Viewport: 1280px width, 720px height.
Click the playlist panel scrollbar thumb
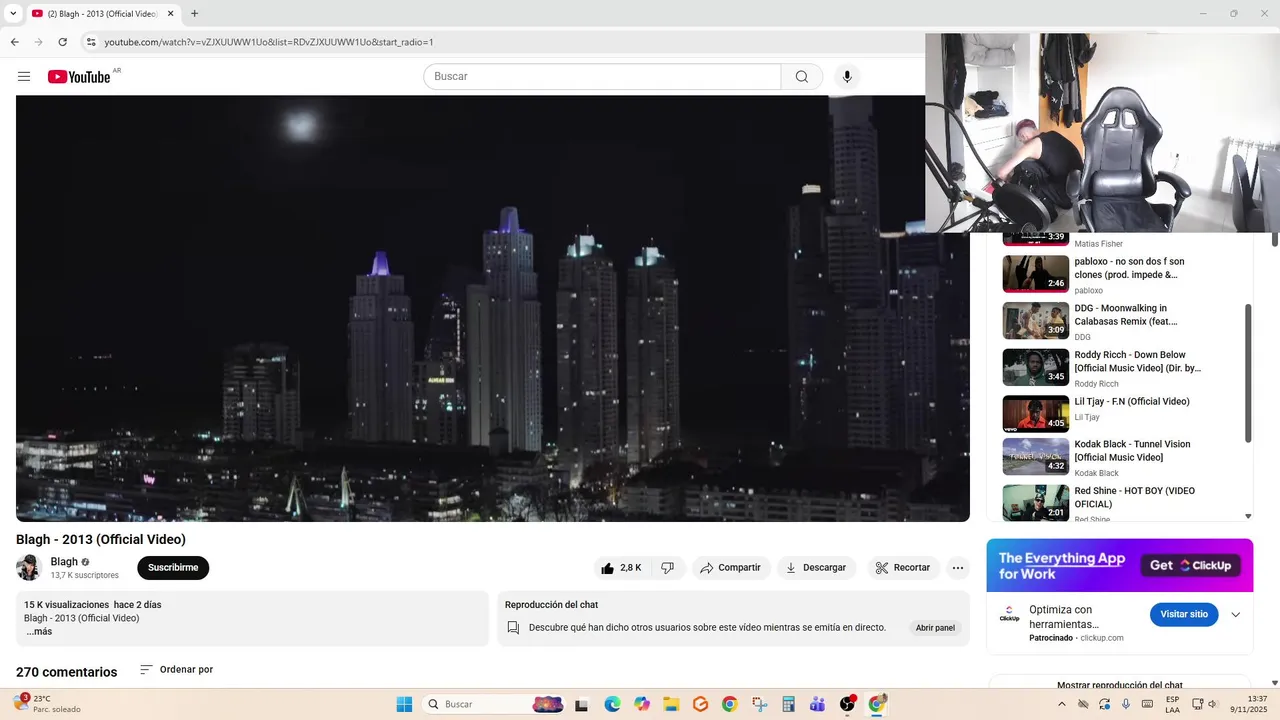click(1248, 373)
